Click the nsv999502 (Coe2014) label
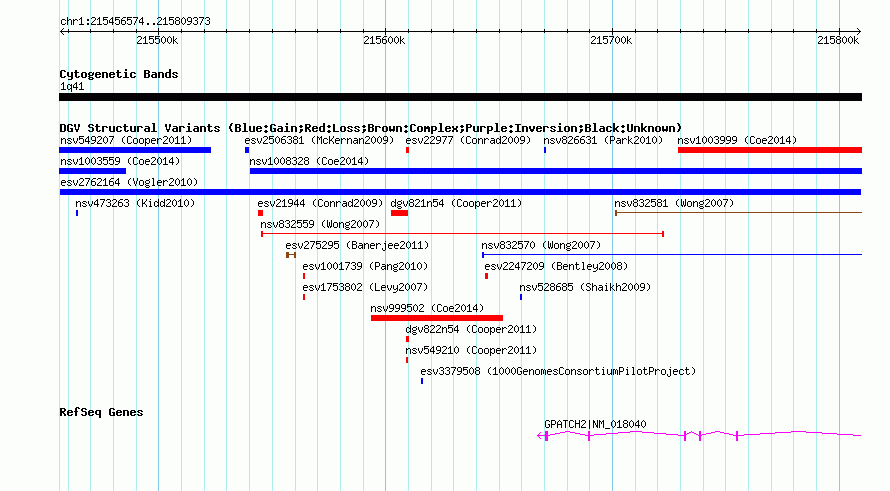The height and width of the screenshot is (491, 890). click(x=427, y=308)
